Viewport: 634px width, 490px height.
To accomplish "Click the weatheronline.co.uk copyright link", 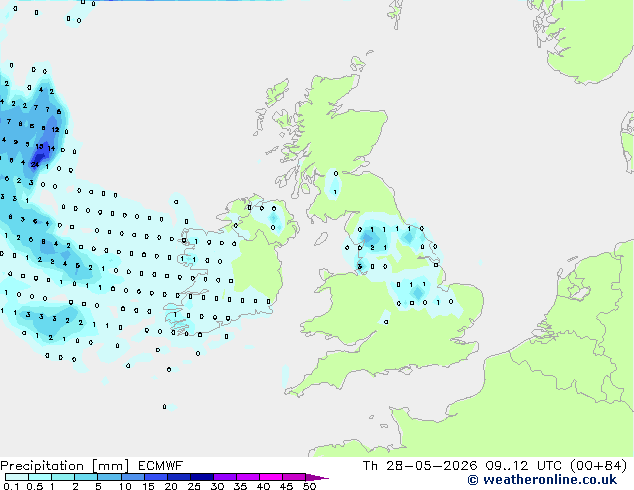I will tap(542, 480).
